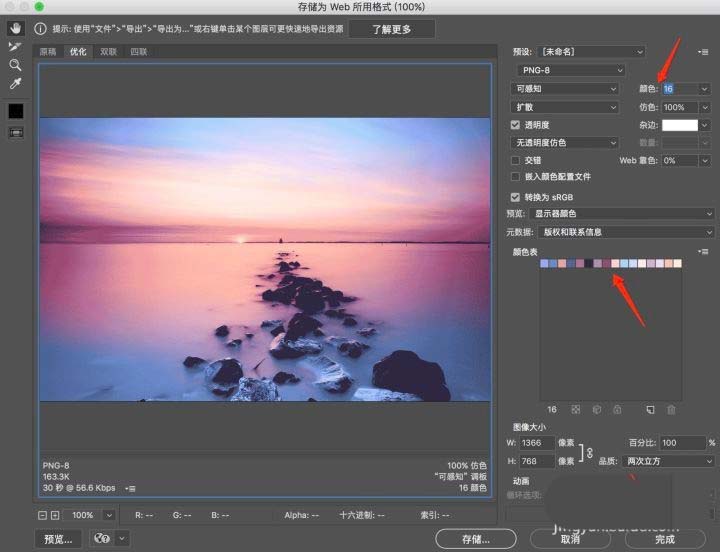Preview in browser via globe icon
The width and height of the screenshot is (720, 552).
point(102,538)
